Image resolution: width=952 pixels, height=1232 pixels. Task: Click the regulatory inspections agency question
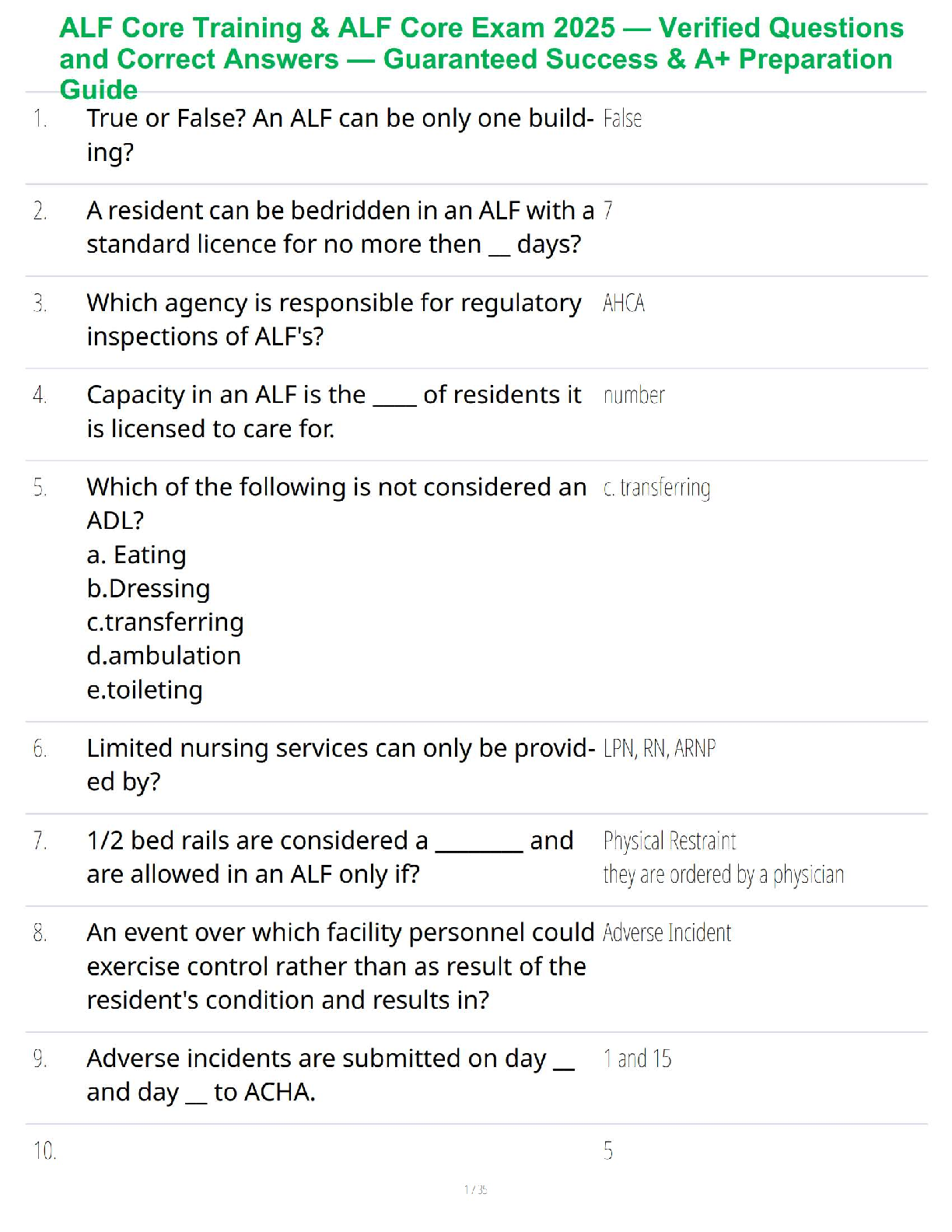333,319
